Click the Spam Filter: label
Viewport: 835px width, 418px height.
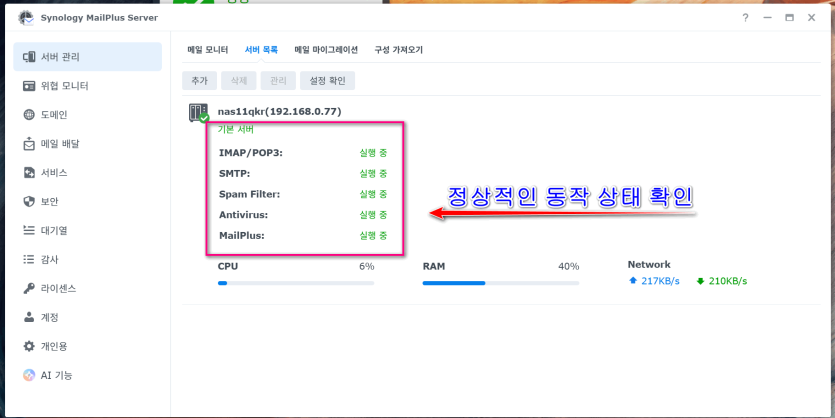[x=249, y=194]
